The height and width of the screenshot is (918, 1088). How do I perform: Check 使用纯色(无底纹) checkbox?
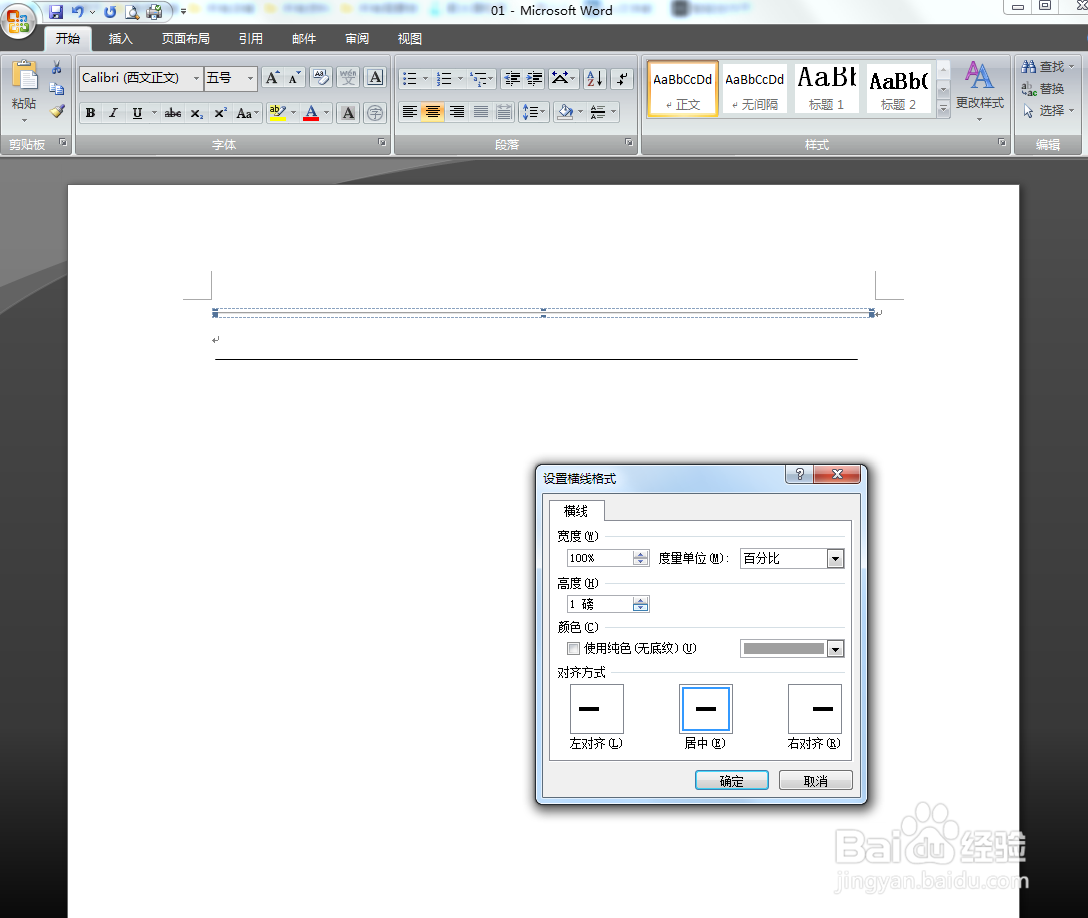pos(573,649)
